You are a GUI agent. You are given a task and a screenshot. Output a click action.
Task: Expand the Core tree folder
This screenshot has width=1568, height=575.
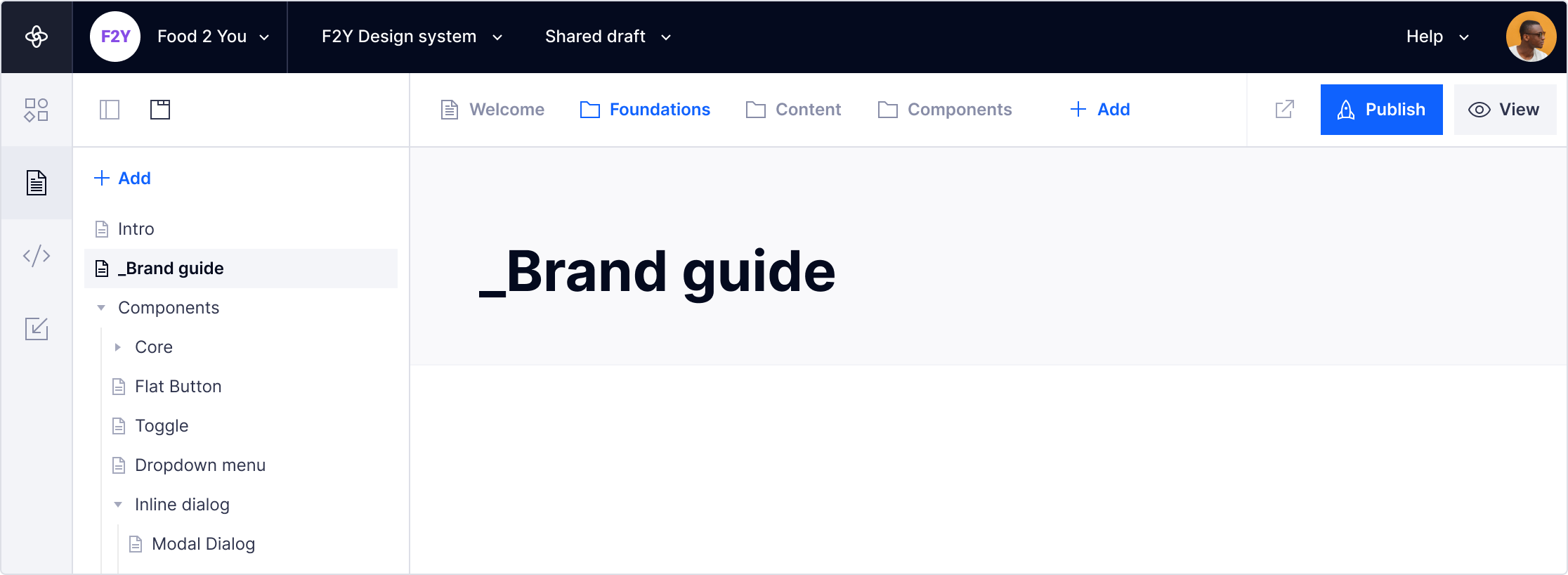[x=118, y=347]
